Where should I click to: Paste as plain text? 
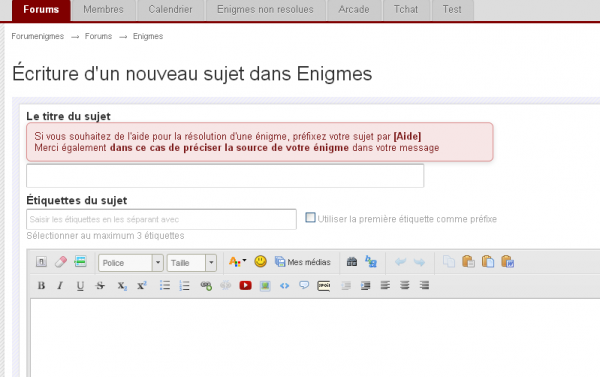[x=488, y=262]
